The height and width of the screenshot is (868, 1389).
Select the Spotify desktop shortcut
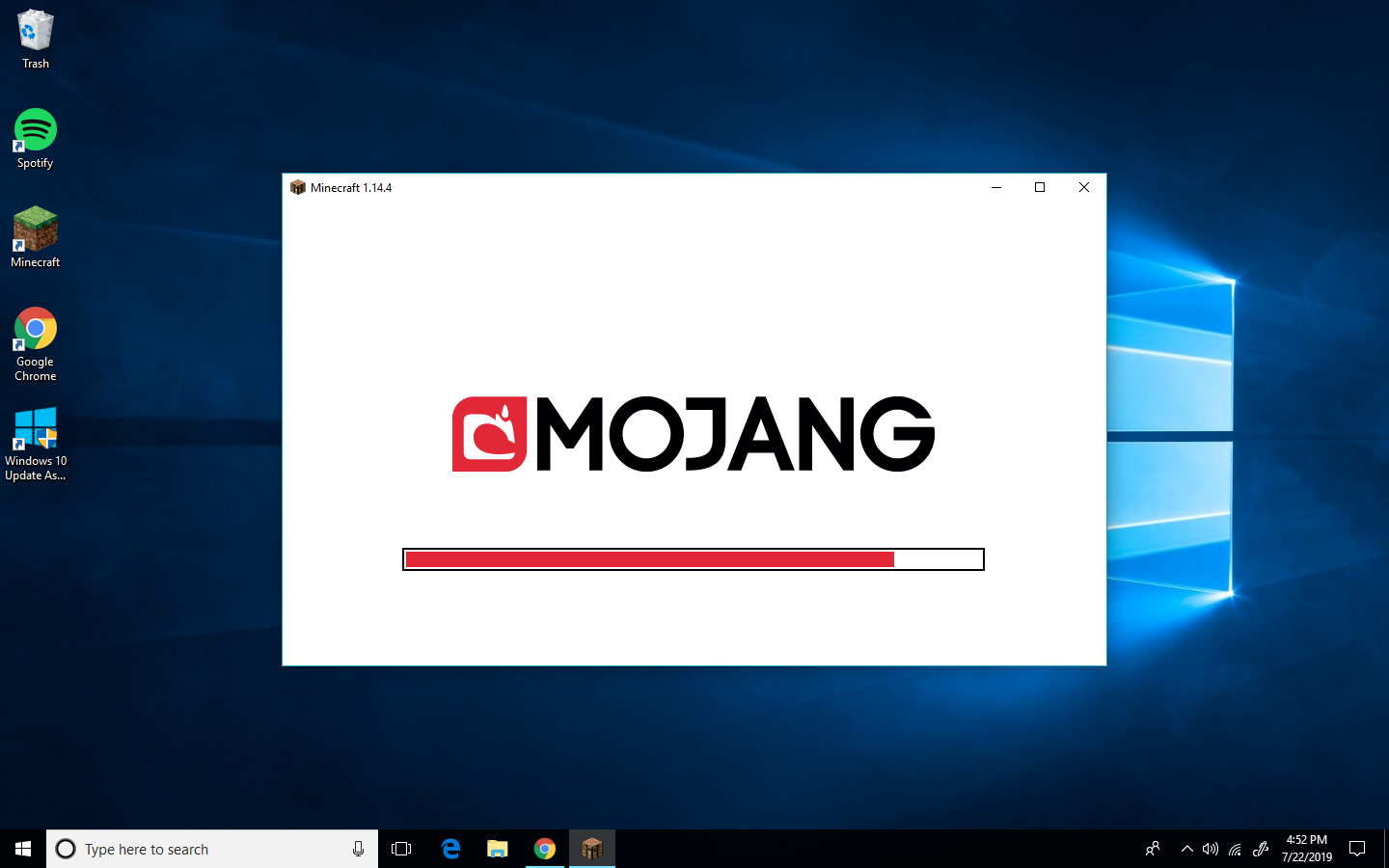(x=36, y=139)
